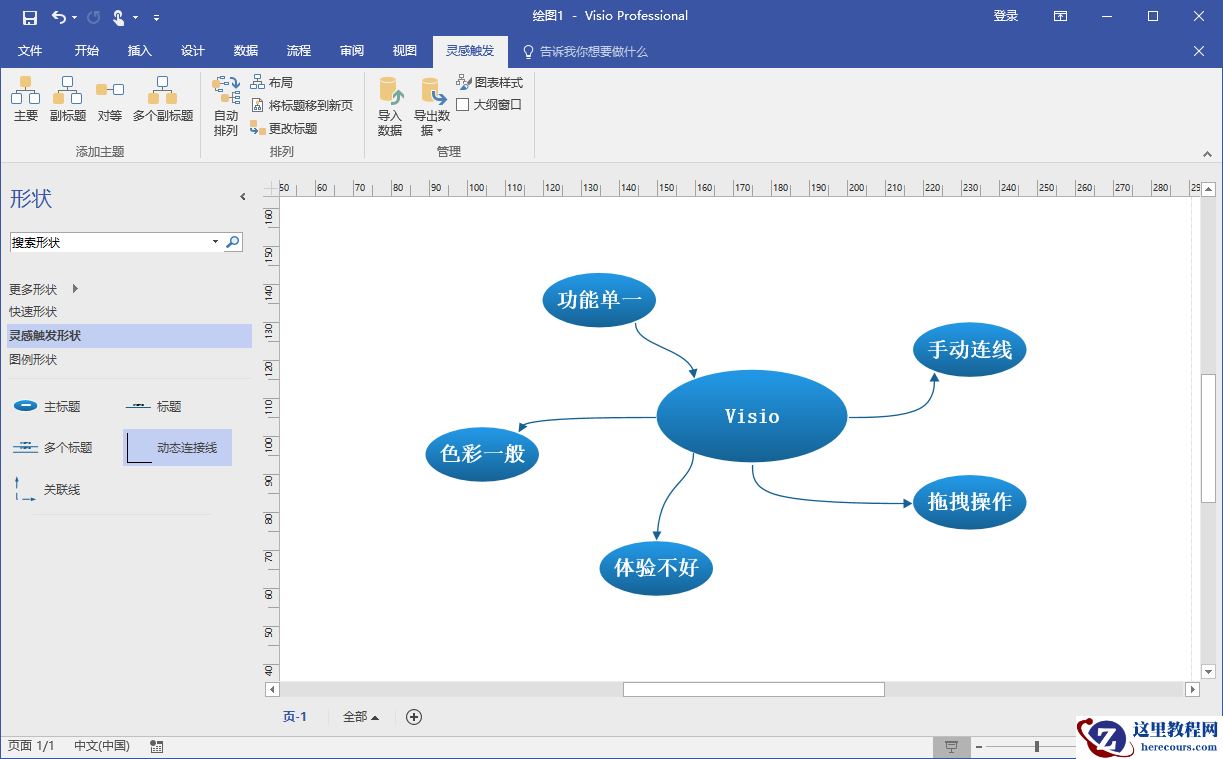
Task: Toggle the 大纲窗口 outline window checkbox
Action: [x=463, y=104]
